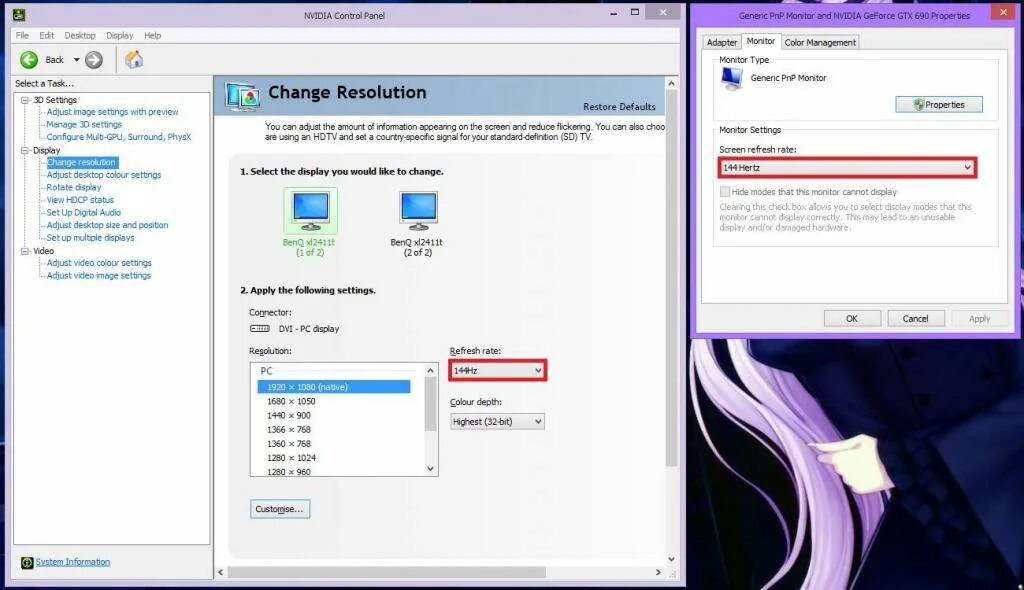Open the System Information link

point(72,562)
